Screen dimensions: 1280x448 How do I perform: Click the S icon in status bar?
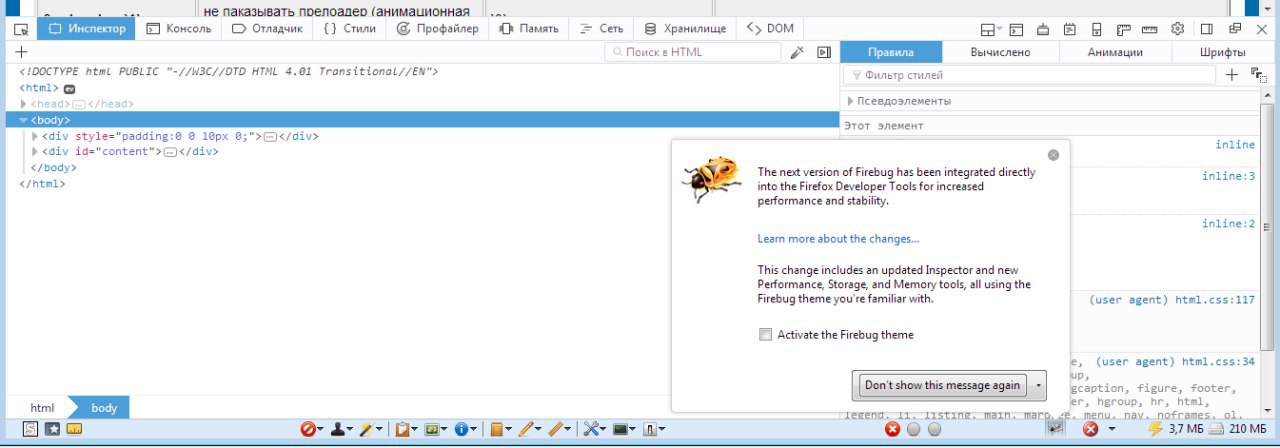(31, 430)
